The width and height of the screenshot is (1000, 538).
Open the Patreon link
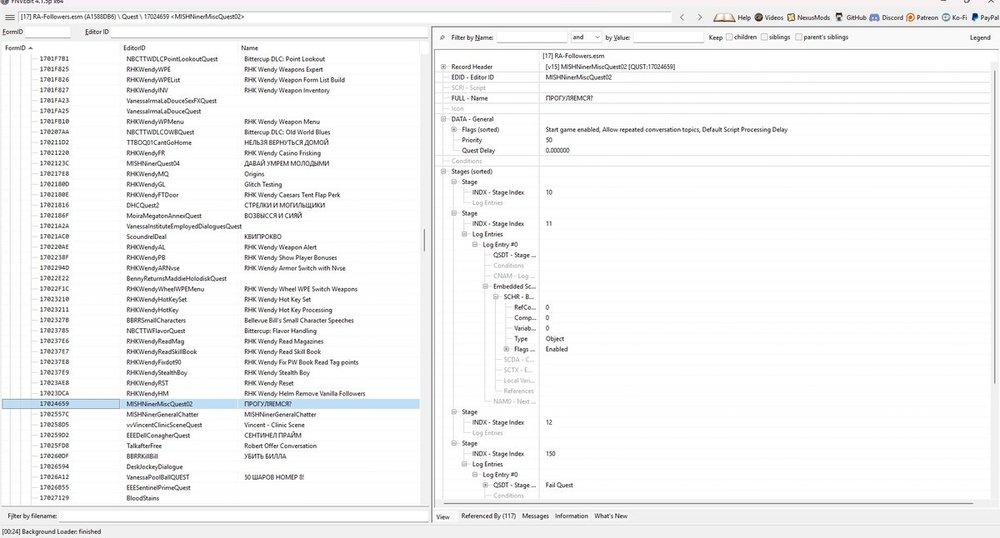922,17
